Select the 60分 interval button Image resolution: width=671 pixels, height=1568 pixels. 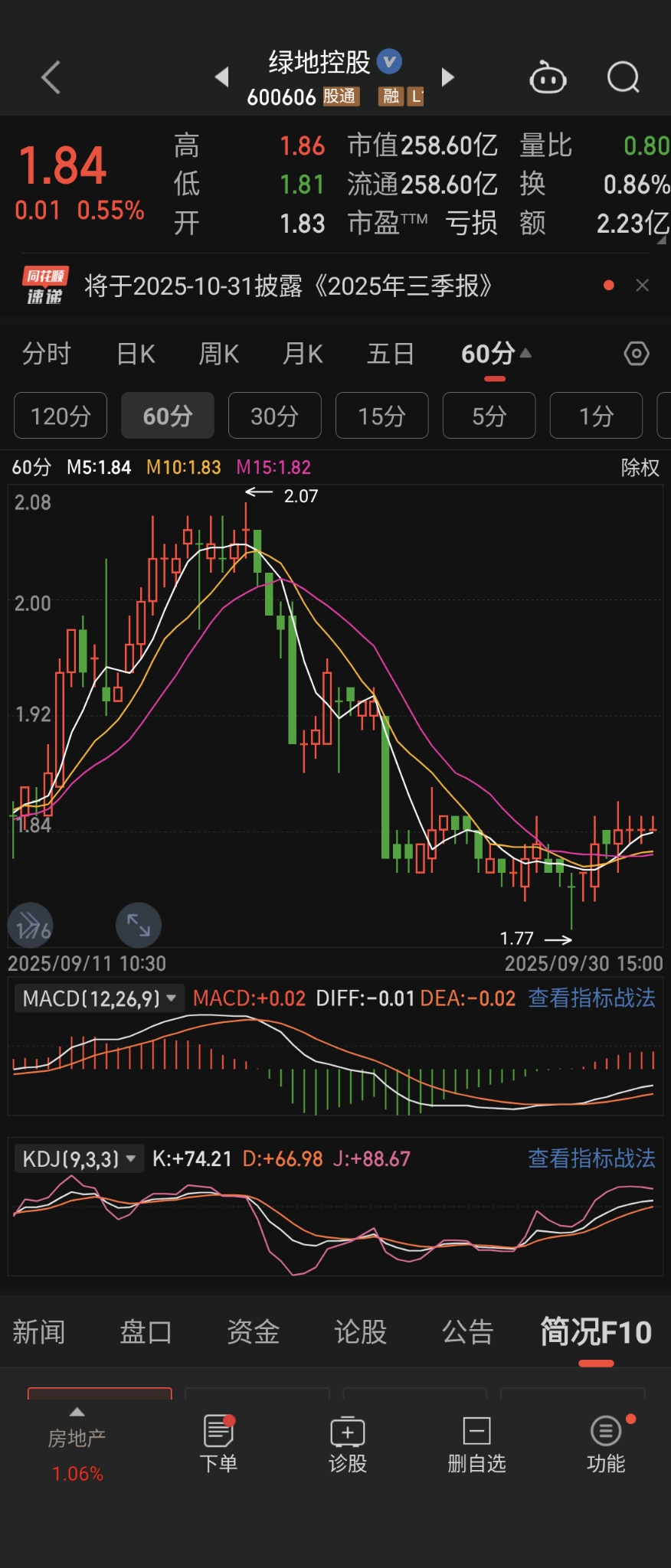tap(168, 416)
